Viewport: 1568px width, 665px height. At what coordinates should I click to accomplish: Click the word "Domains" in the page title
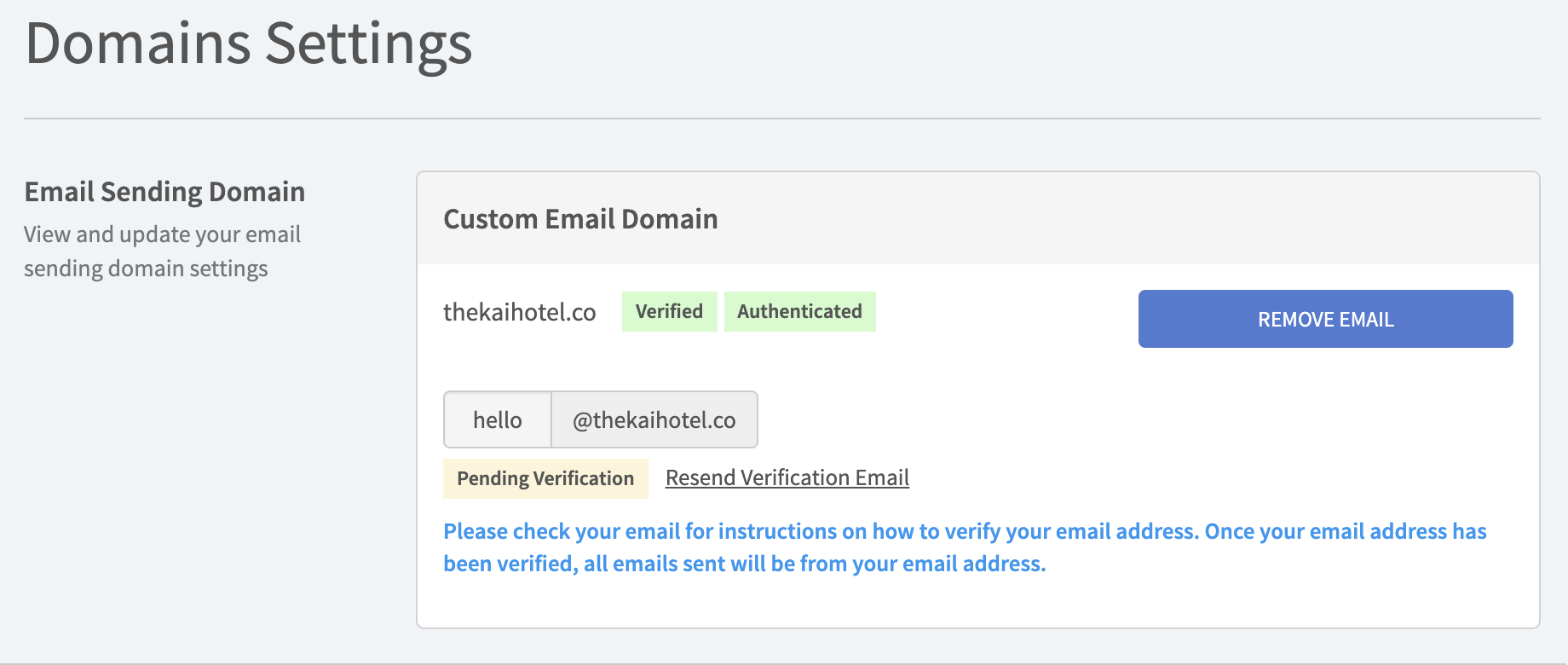(x=138, y=43)
